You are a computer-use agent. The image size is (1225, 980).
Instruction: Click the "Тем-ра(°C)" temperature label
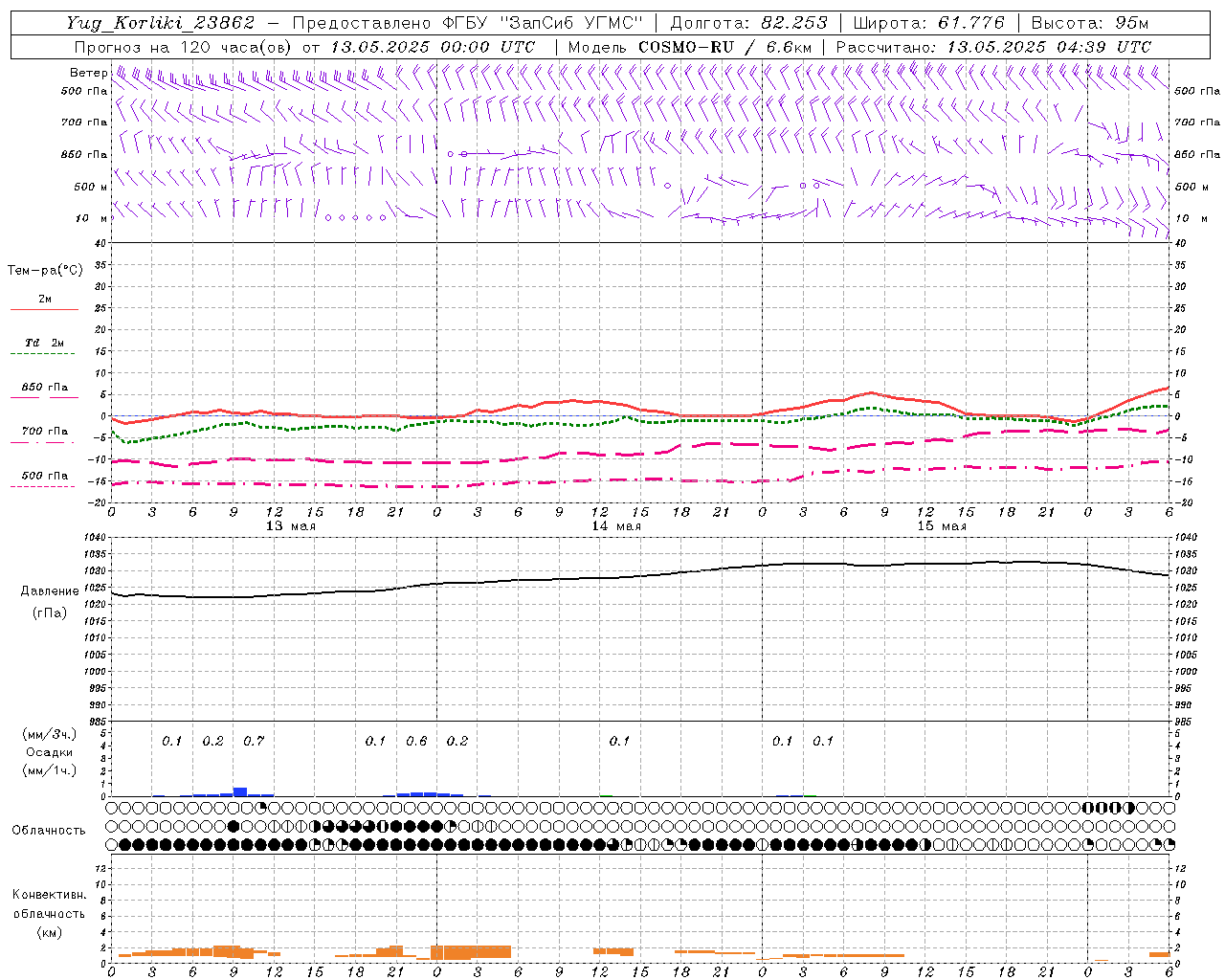[45, 271]
